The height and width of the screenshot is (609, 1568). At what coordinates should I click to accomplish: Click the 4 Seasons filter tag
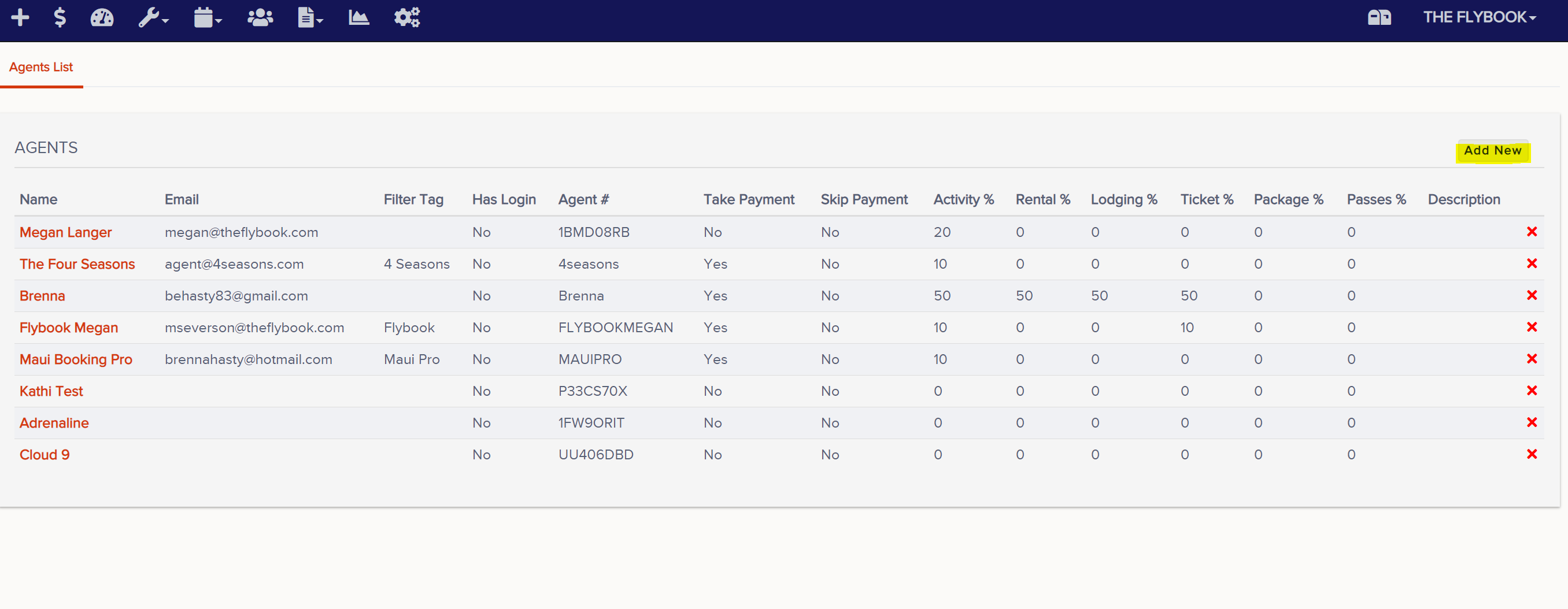click(x=416, y=264)
